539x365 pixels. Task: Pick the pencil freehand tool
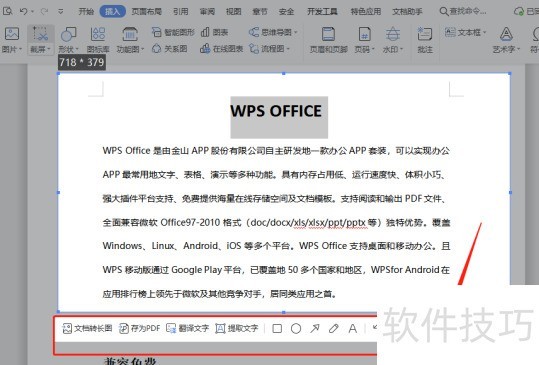pyautogui.click(x=333, y=329)
